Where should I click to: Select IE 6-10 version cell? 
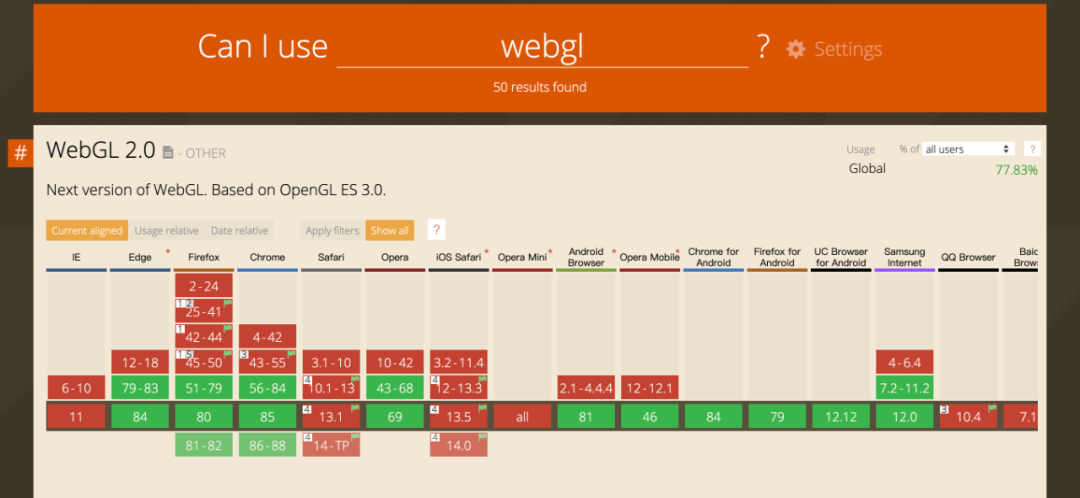76,388
